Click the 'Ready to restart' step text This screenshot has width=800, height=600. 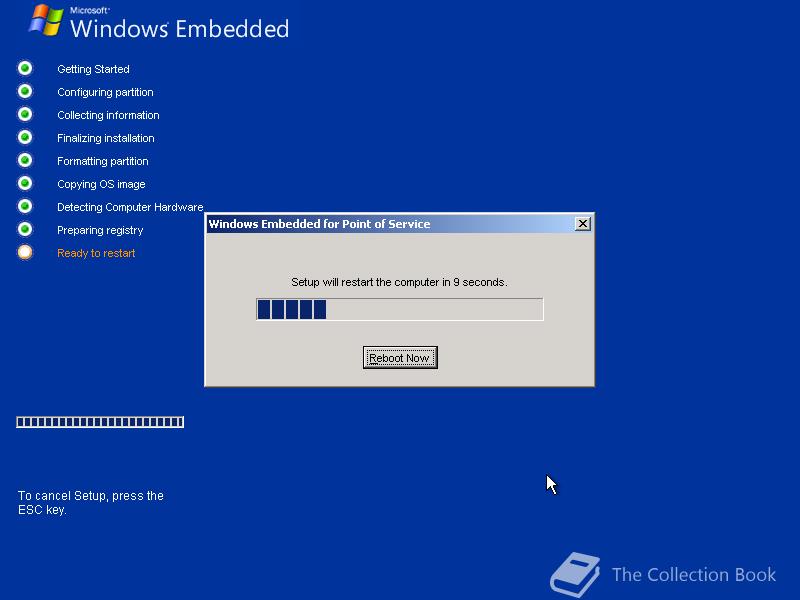(x=96, y=253)
